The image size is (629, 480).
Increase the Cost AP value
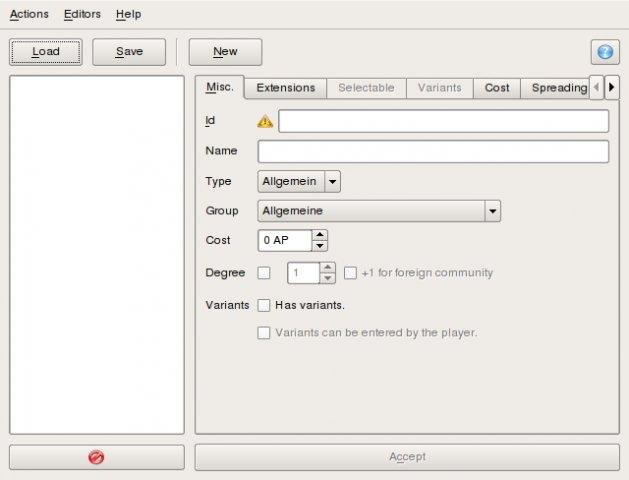[x=320, y=235]
